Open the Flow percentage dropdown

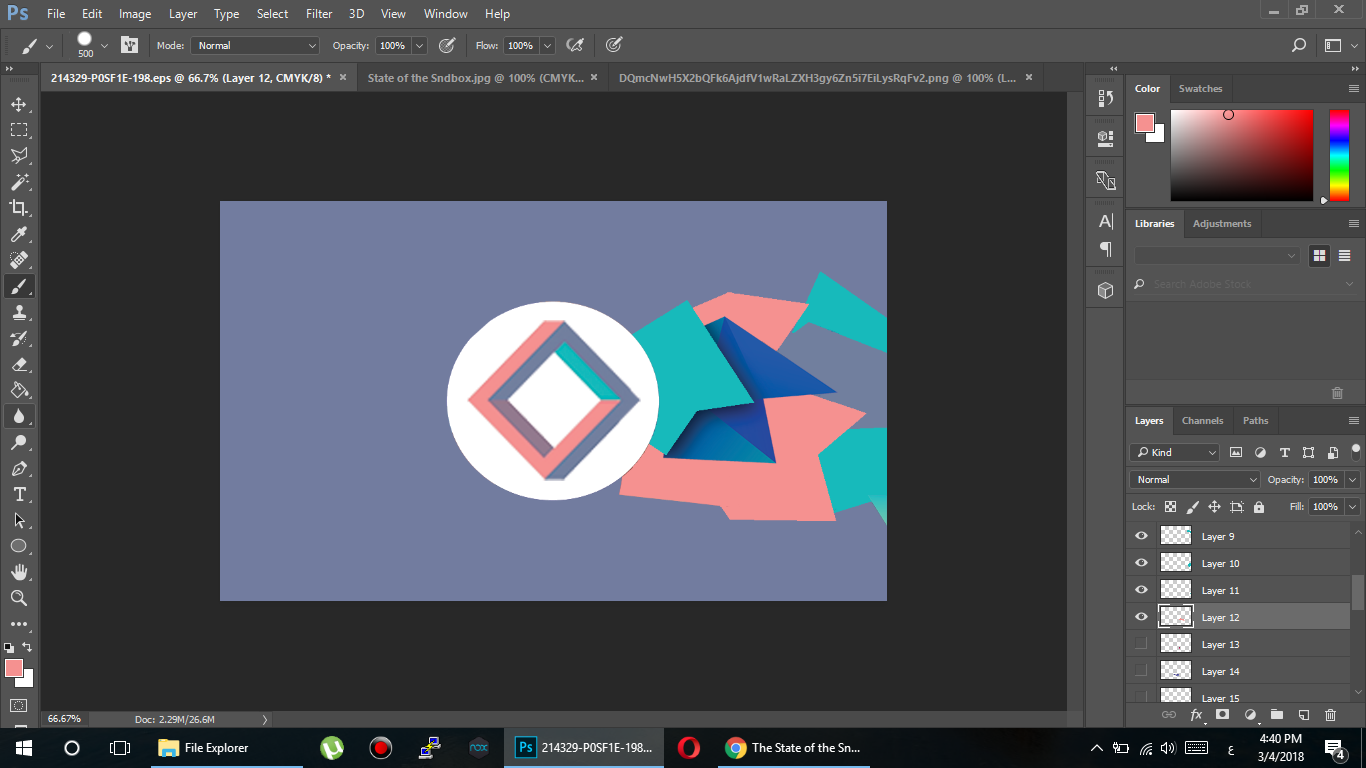pos(548,45)
